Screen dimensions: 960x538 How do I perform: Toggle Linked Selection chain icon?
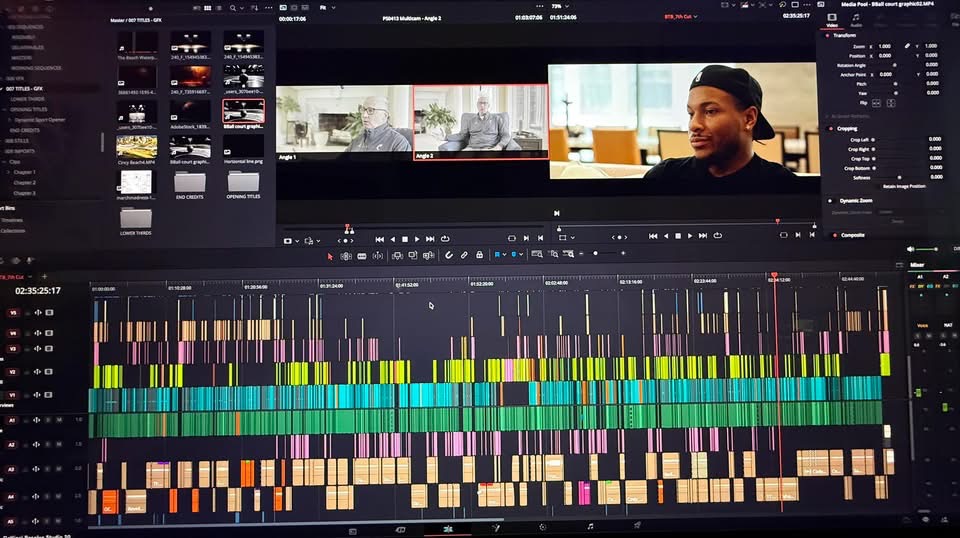tap(464, 255)
